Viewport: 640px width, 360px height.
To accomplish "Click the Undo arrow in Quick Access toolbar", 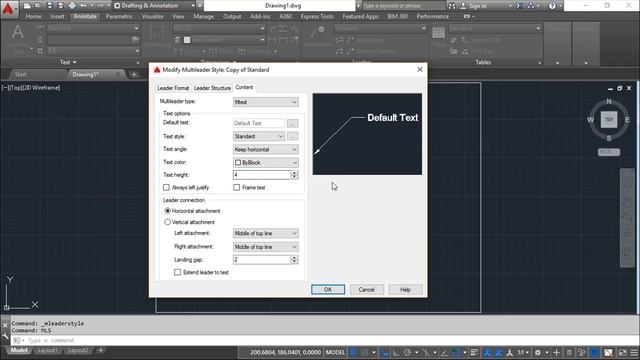I will 83,6.
